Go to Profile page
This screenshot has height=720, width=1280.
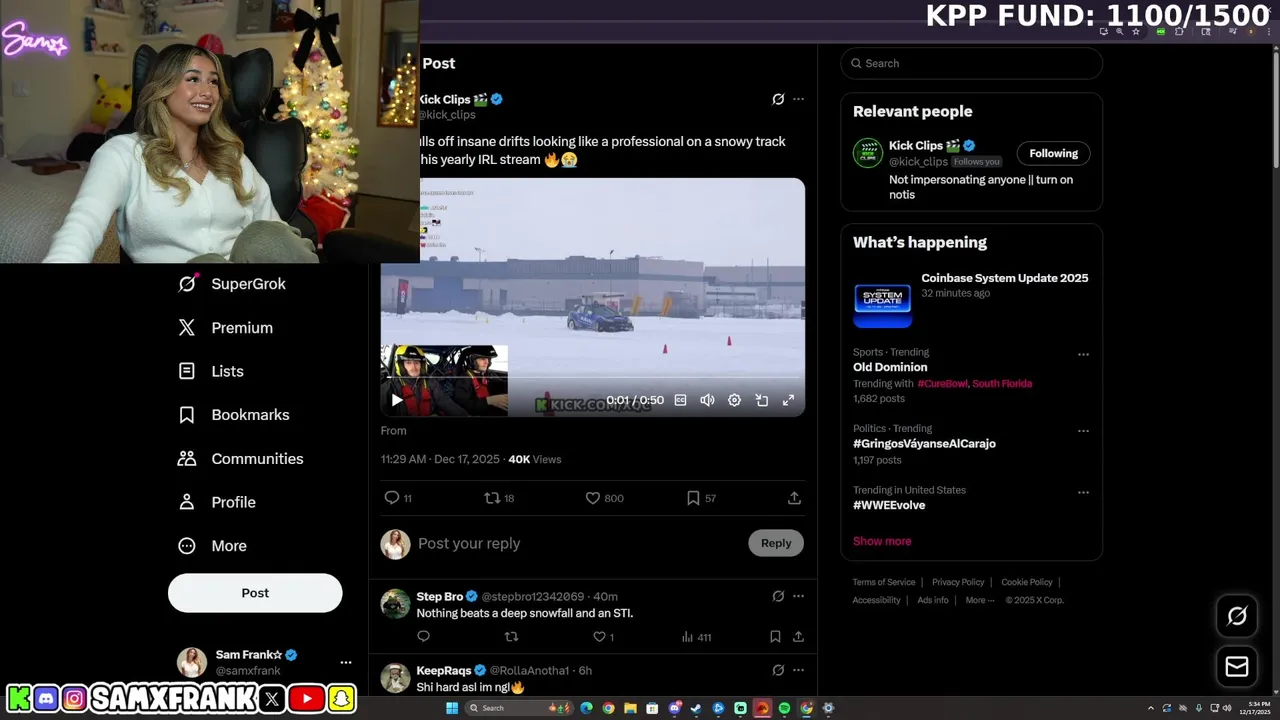pos(216,502)
